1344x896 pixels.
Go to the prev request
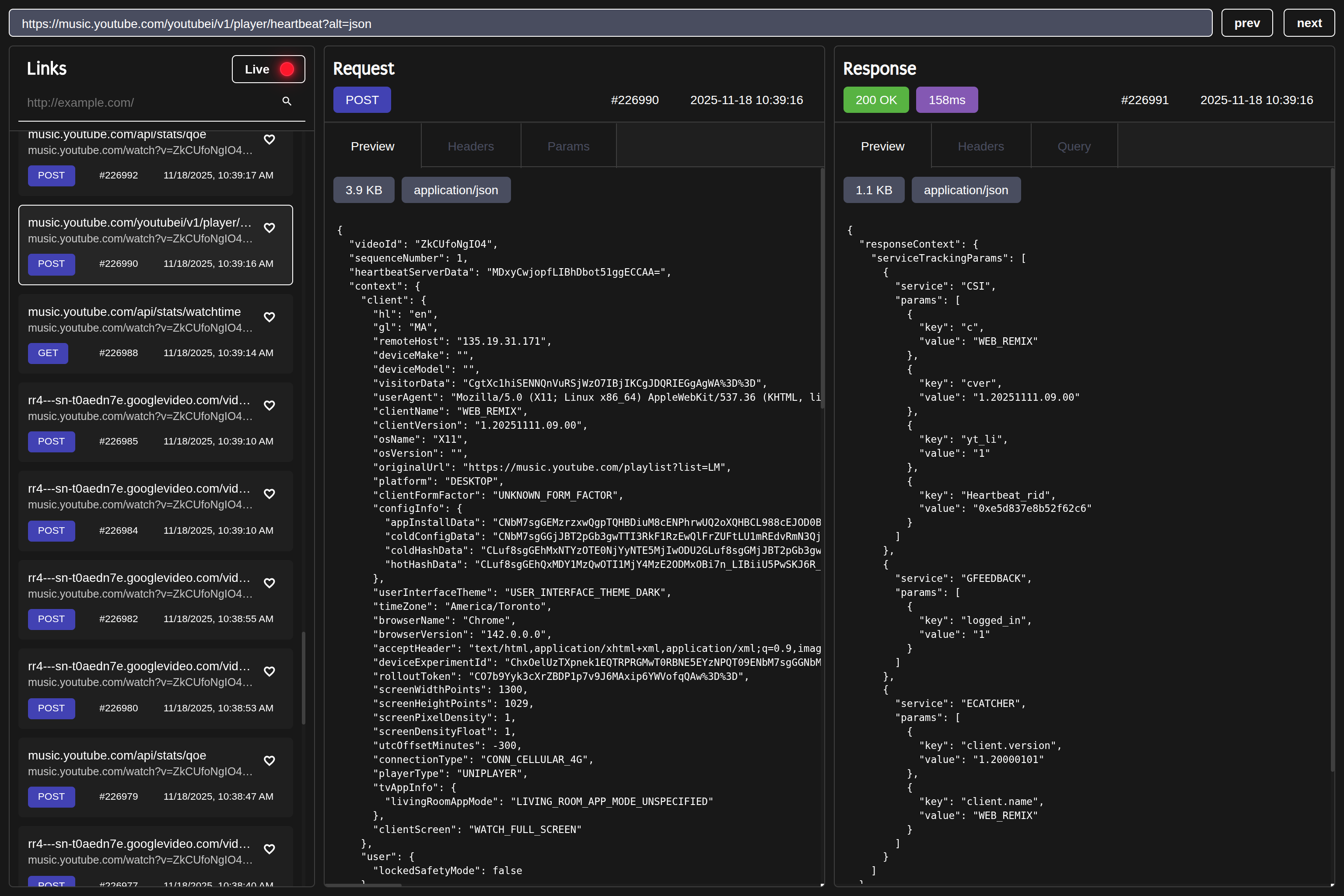[1246, 23]
